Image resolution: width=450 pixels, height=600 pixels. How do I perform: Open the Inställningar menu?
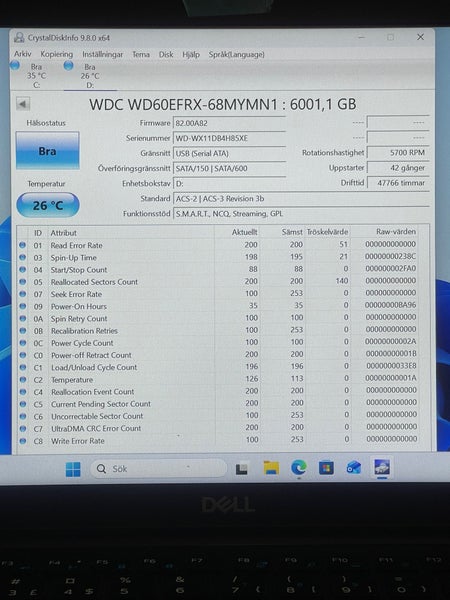coord(103,54)
